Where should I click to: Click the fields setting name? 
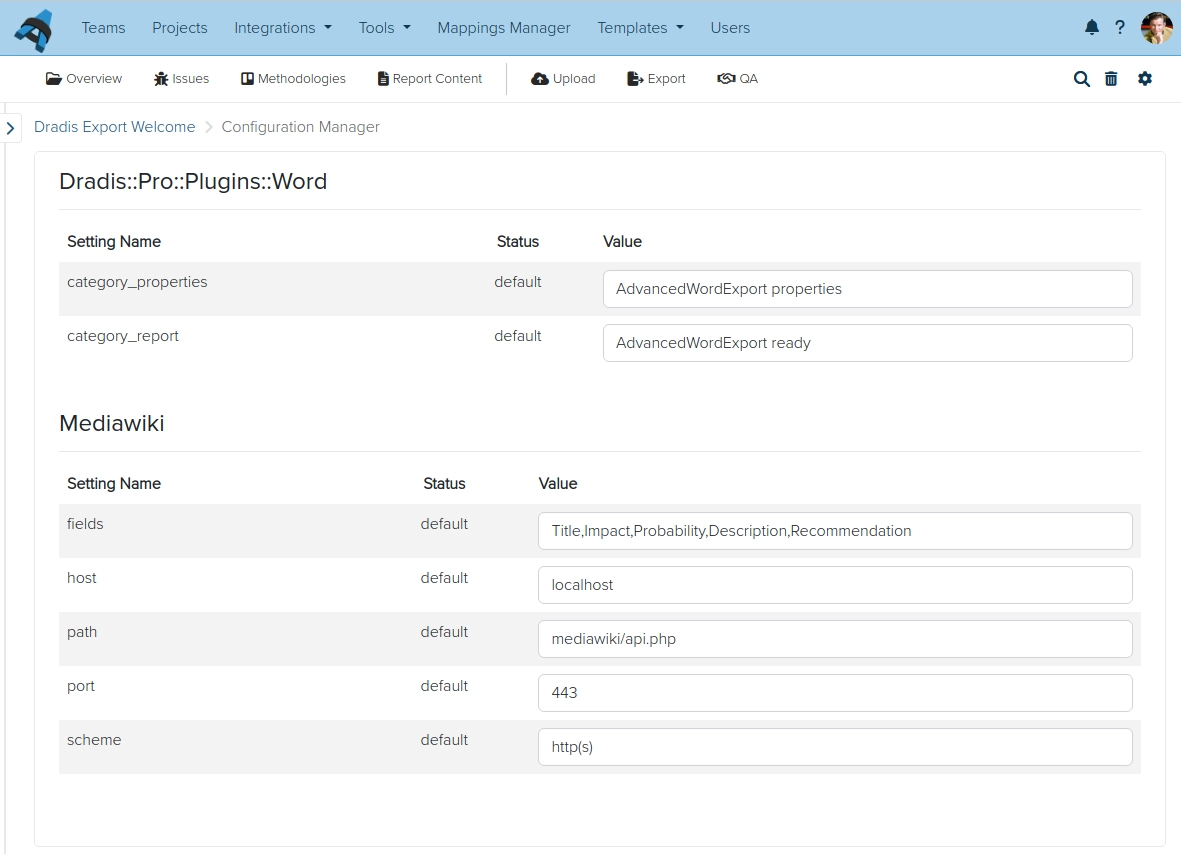click(x=85, y=523)
